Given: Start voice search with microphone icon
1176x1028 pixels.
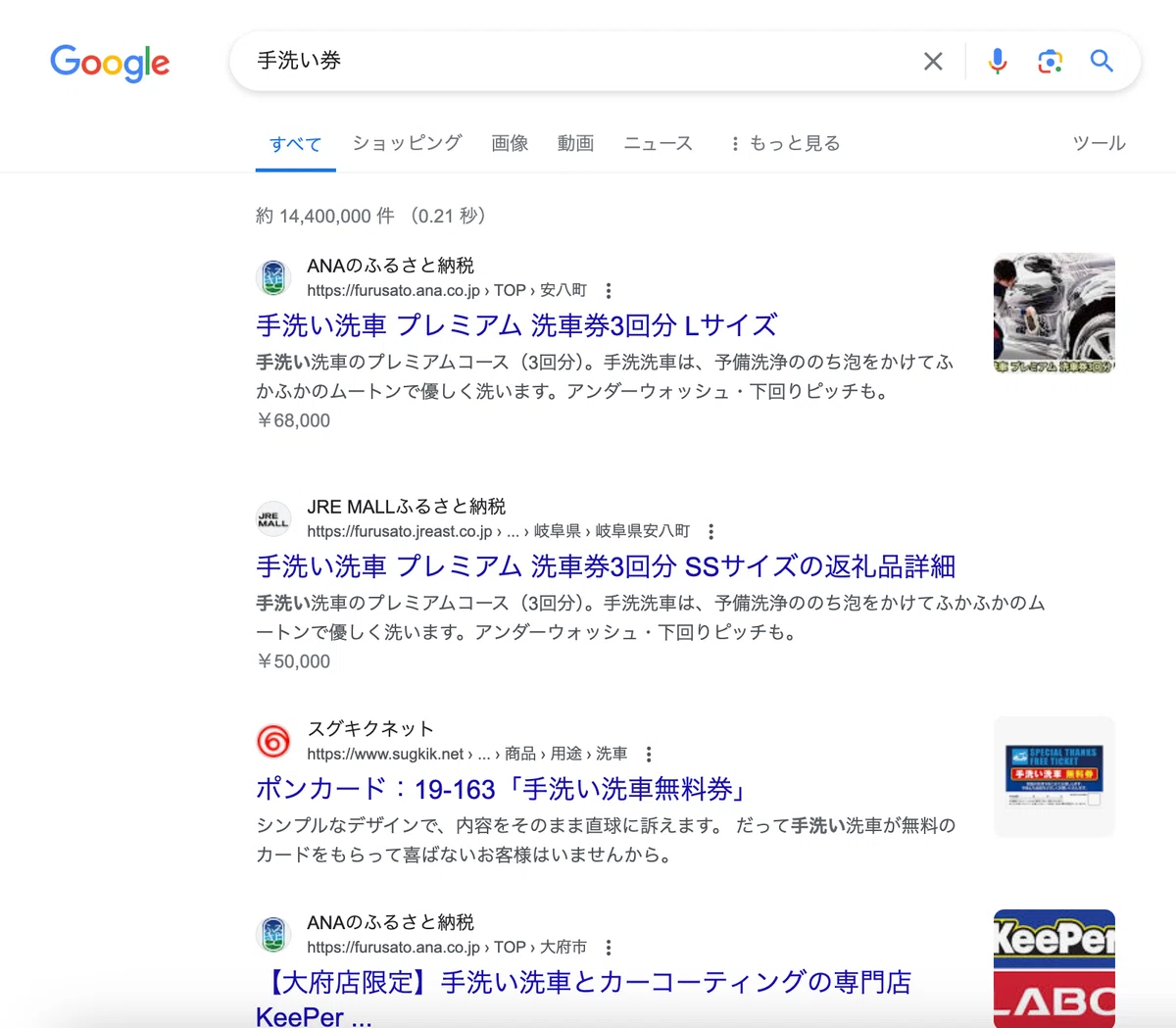Looking at the screenshot, I should (x=998, y=62).
